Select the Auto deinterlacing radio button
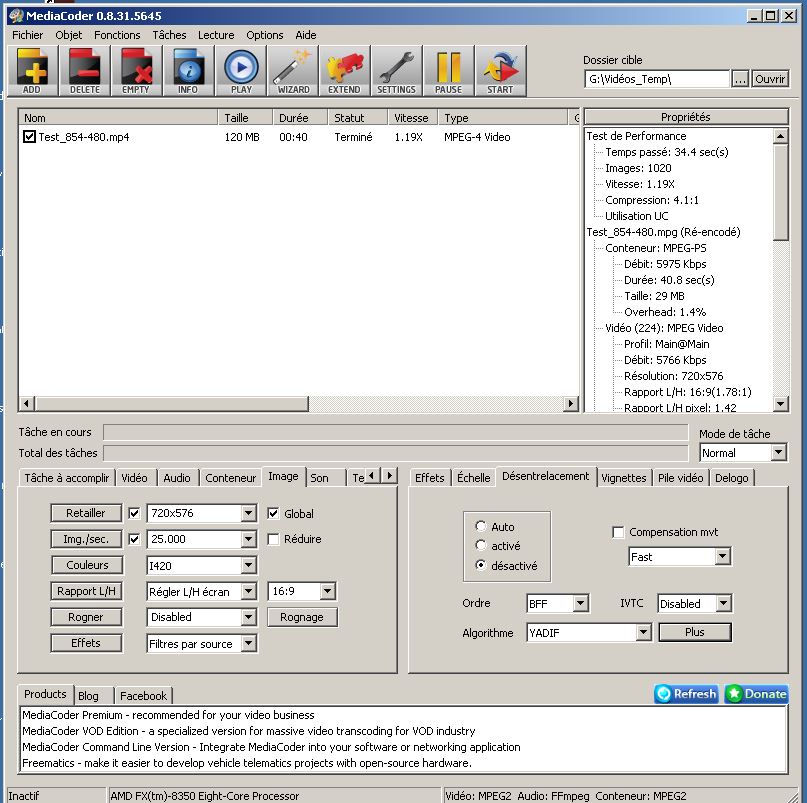This screenshot has width=807, height=803. [481, 527]
